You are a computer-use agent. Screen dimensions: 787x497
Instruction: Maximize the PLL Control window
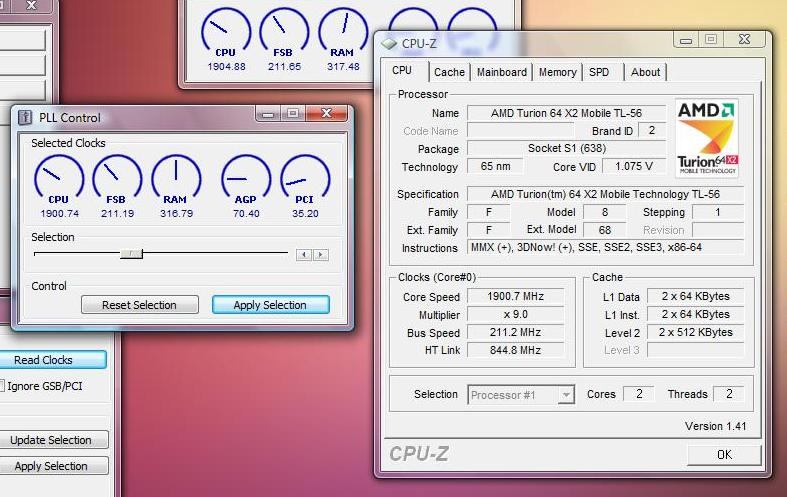click(293, 114)
